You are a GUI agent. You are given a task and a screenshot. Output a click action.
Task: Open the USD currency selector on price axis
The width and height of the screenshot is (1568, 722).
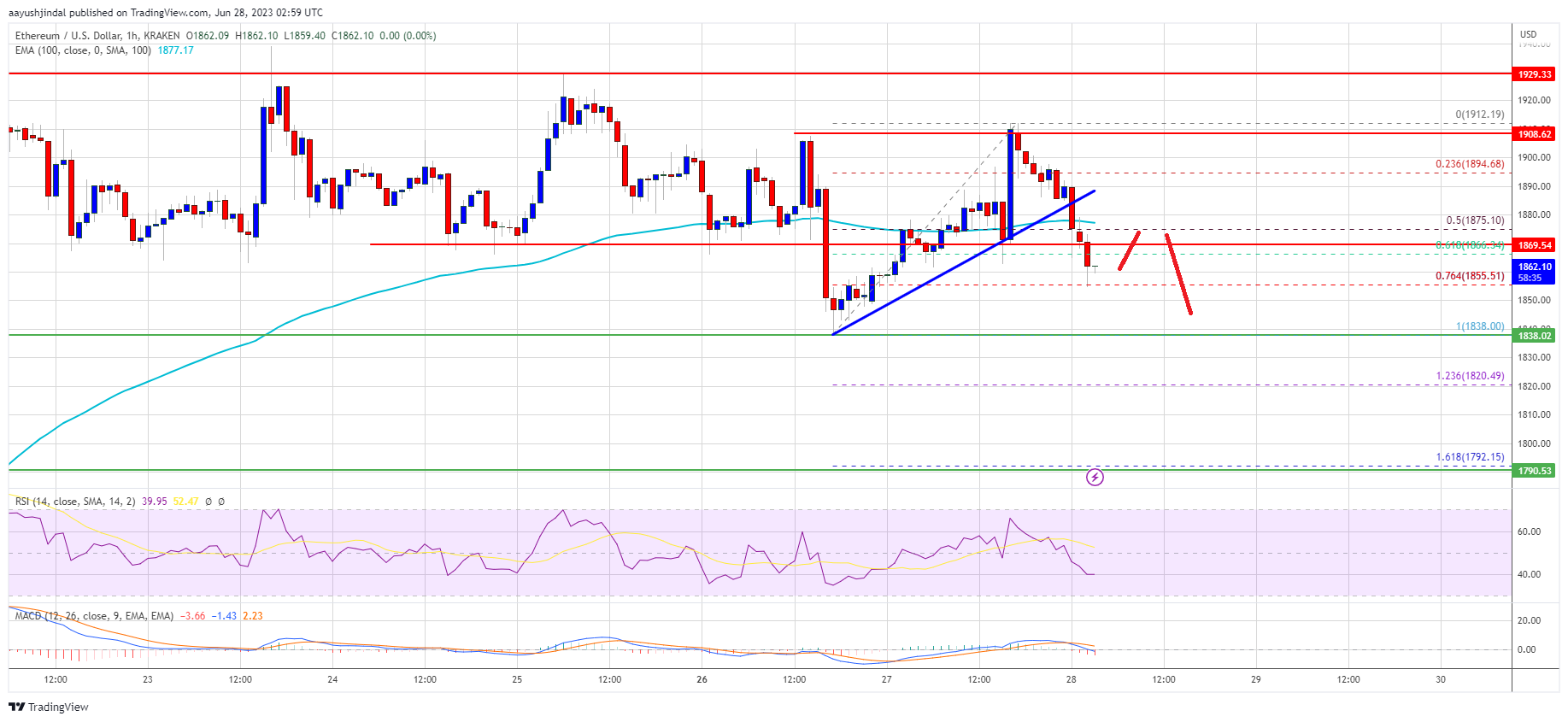[1528, 34]
